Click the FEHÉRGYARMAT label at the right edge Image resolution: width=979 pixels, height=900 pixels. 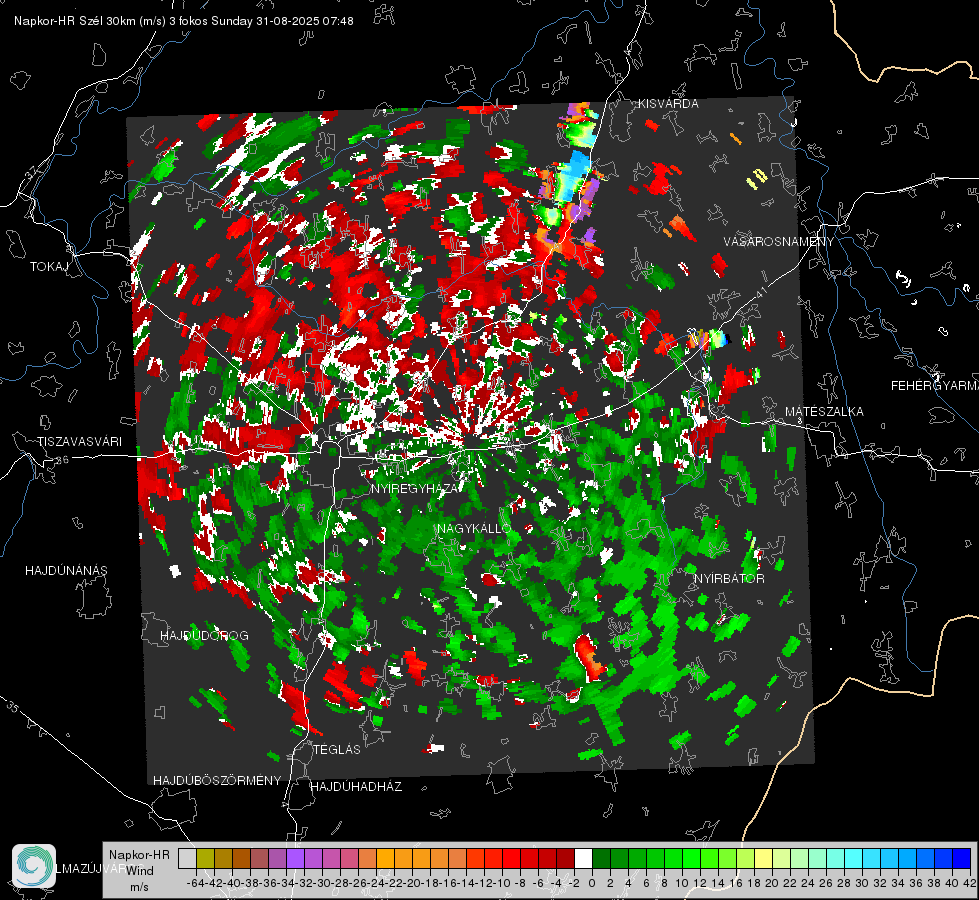point(934,386)
